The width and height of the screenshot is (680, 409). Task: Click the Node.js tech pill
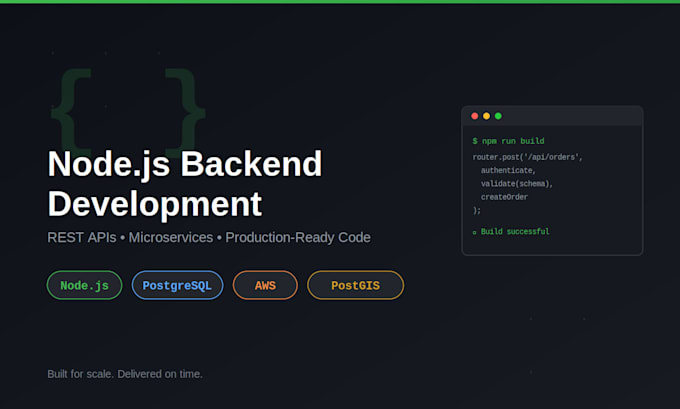coord(85,285)
